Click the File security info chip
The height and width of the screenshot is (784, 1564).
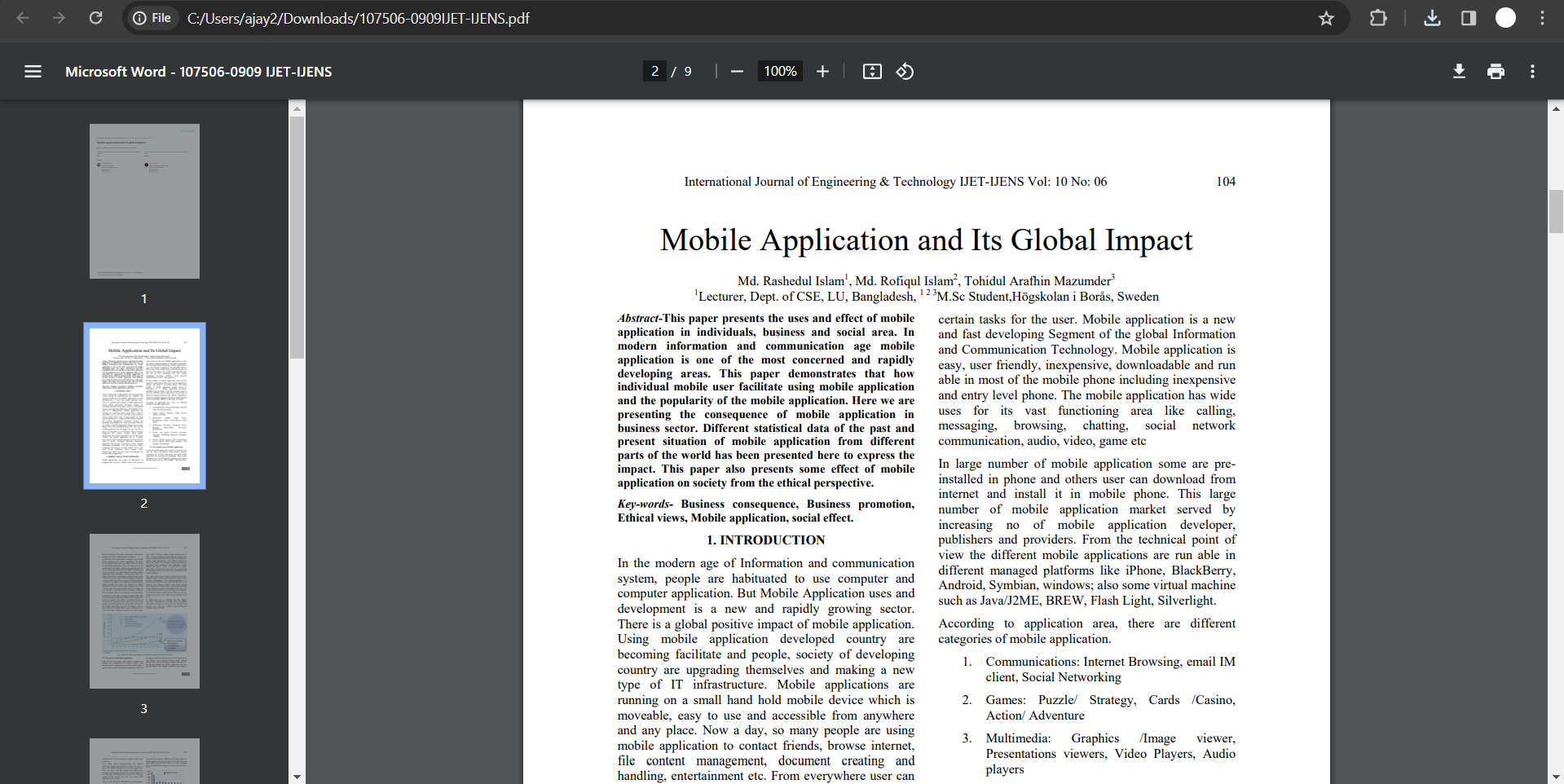(x=152, y=17)
